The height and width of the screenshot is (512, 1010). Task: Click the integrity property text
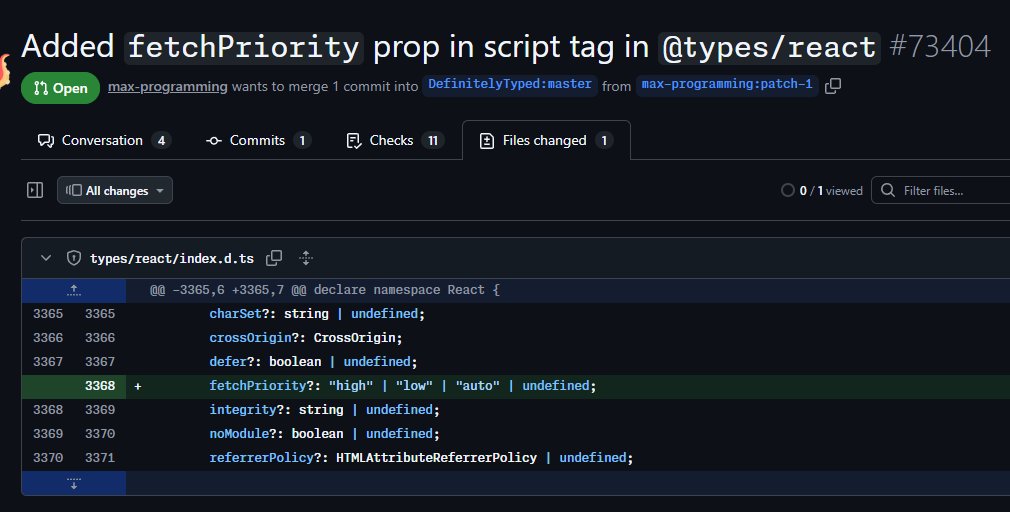pyautogui.click(x=243, y=410)
